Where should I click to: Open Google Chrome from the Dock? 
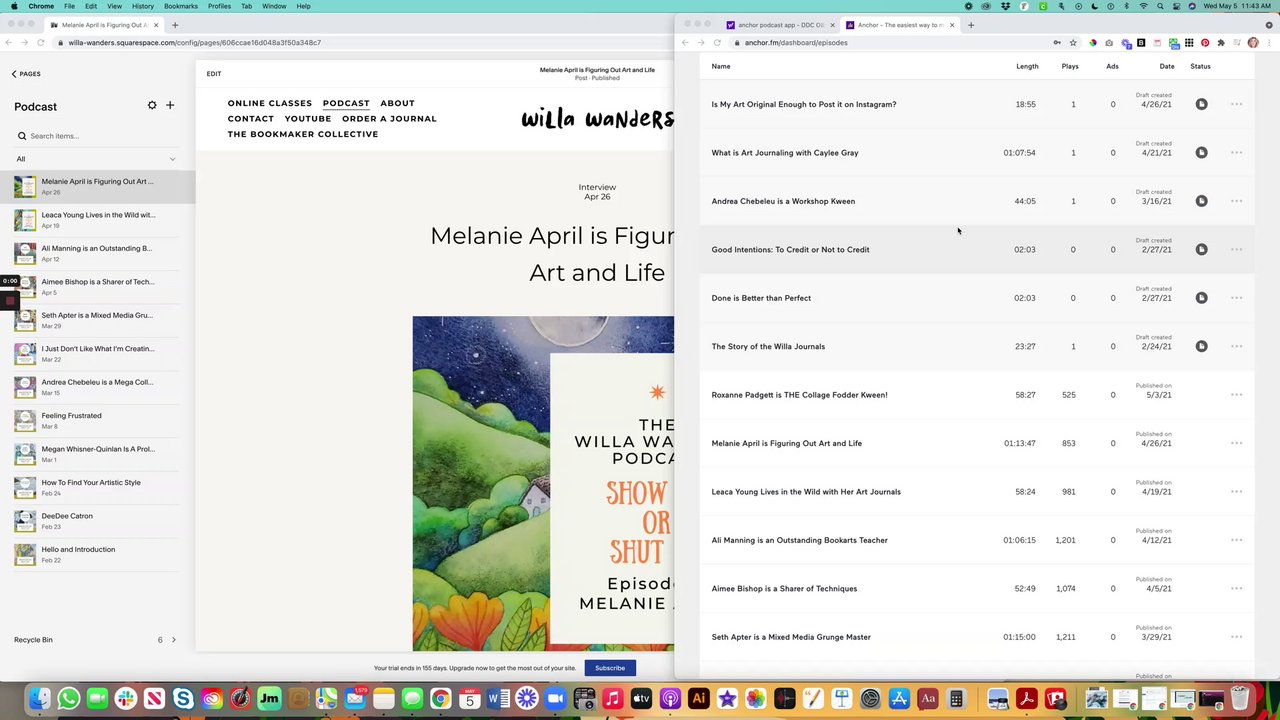tap(441, 699)
